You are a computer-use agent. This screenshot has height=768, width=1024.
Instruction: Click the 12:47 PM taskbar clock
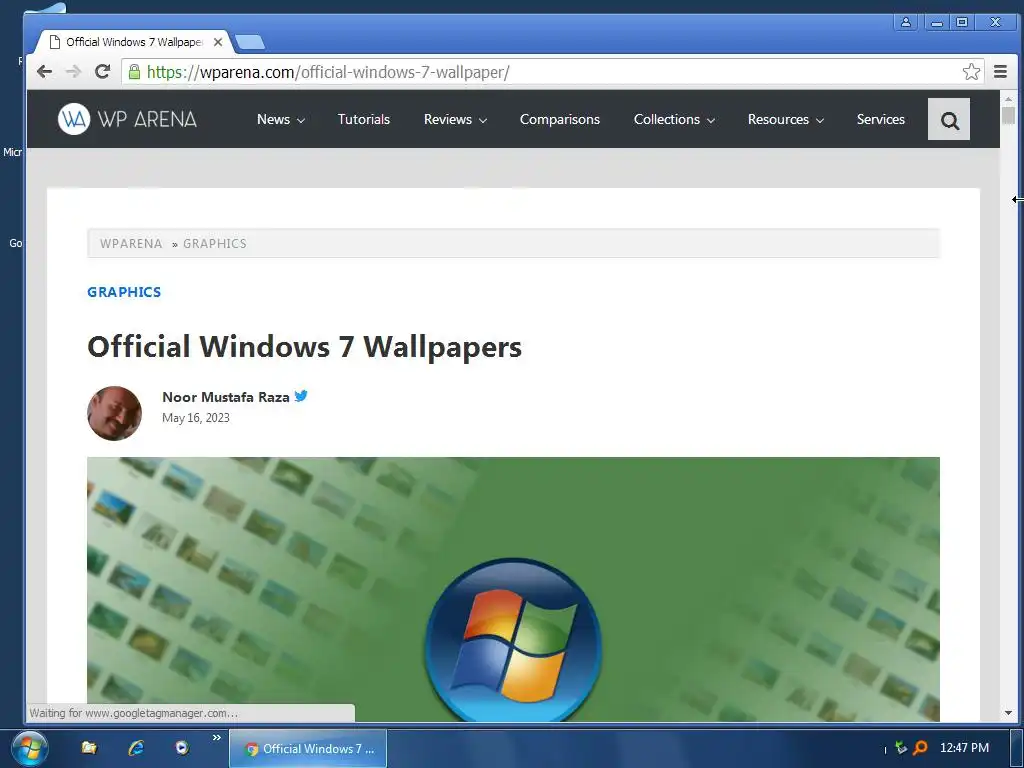[x=964, y=748]
